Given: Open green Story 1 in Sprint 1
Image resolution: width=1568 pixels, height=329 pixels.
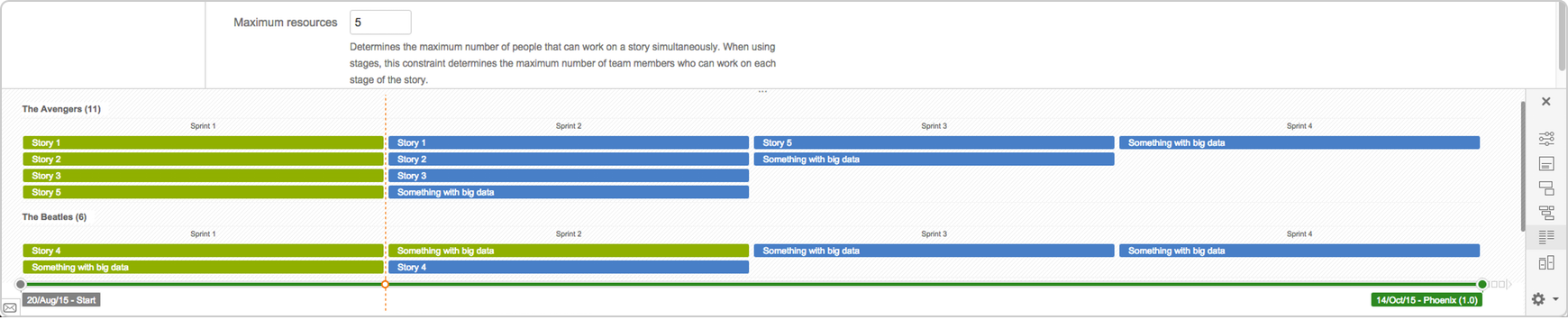Looking at the screenshot, I should pyautogui.click(x=203, y=142).
